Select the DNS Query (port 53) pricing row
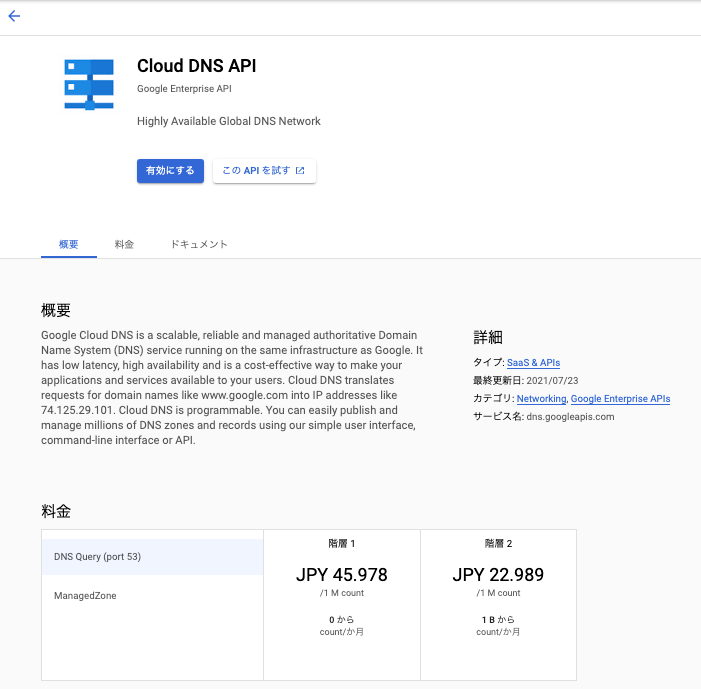Image resolution: width=701 pixels, height=689 pixels. (152, 557)
